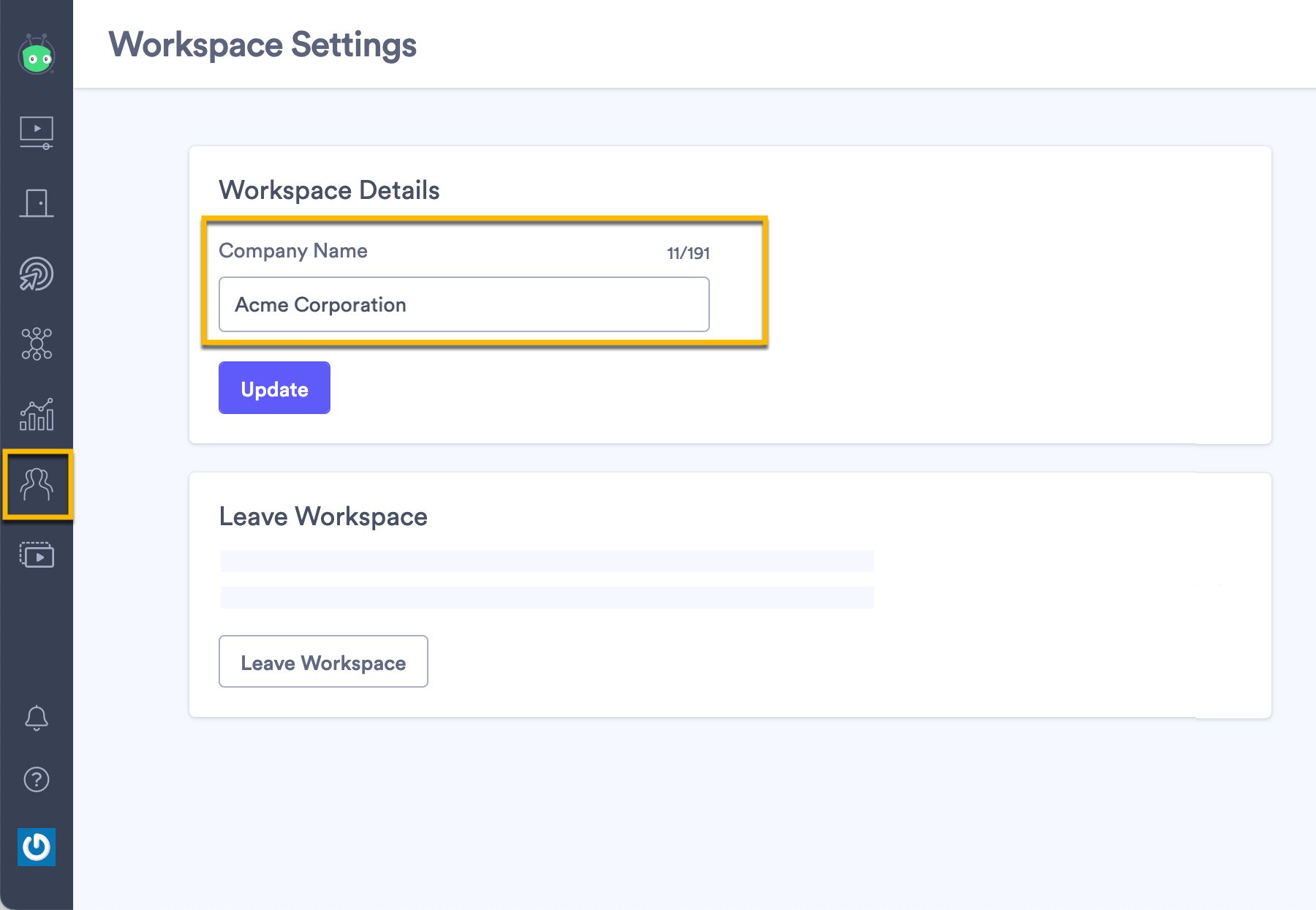Open the Analytics bar chart panel
Viewport: 1316px width, 910px height.
point(37,414)
